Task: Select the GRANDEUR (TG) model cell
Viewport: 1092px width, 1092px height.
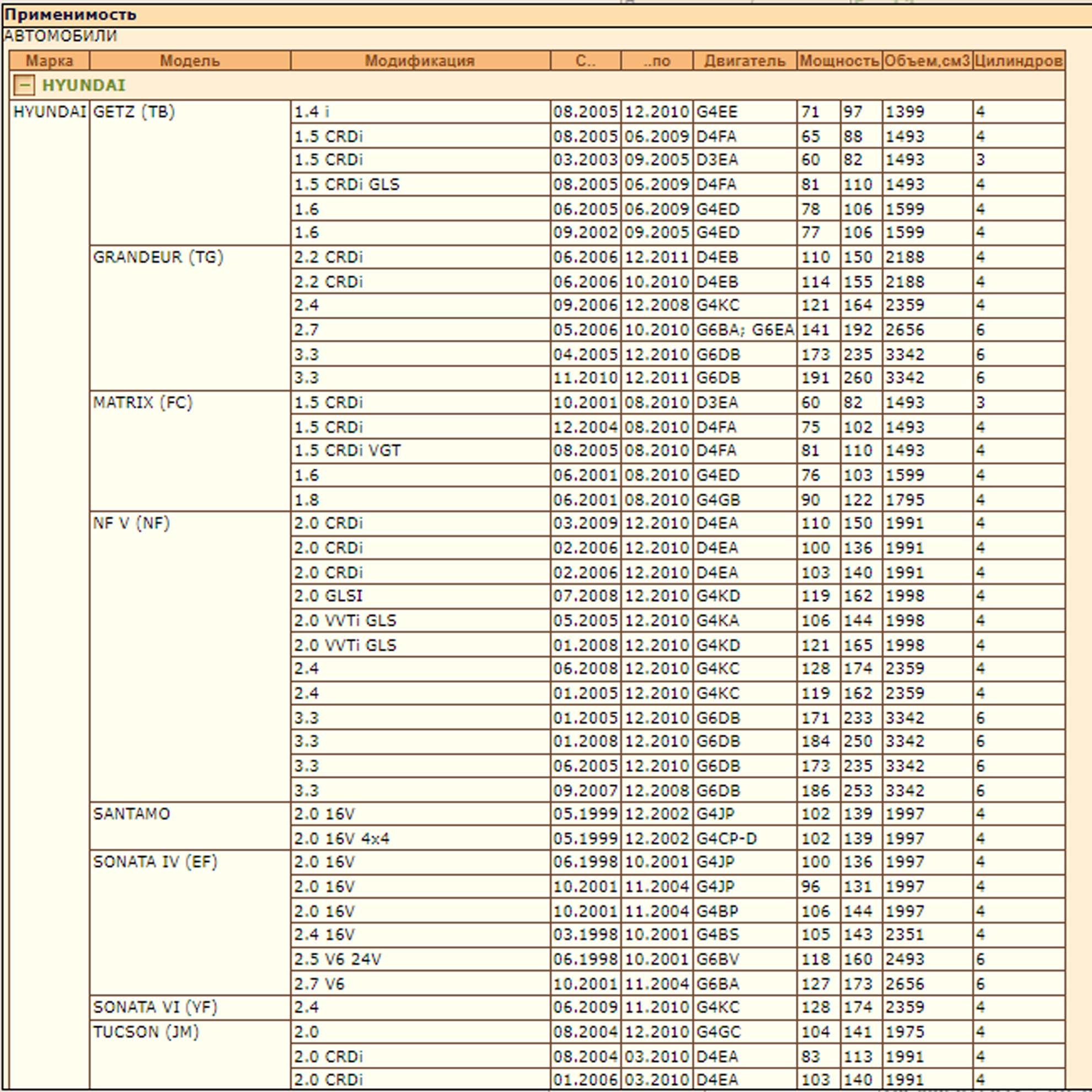Action: (x=190, y=318)
